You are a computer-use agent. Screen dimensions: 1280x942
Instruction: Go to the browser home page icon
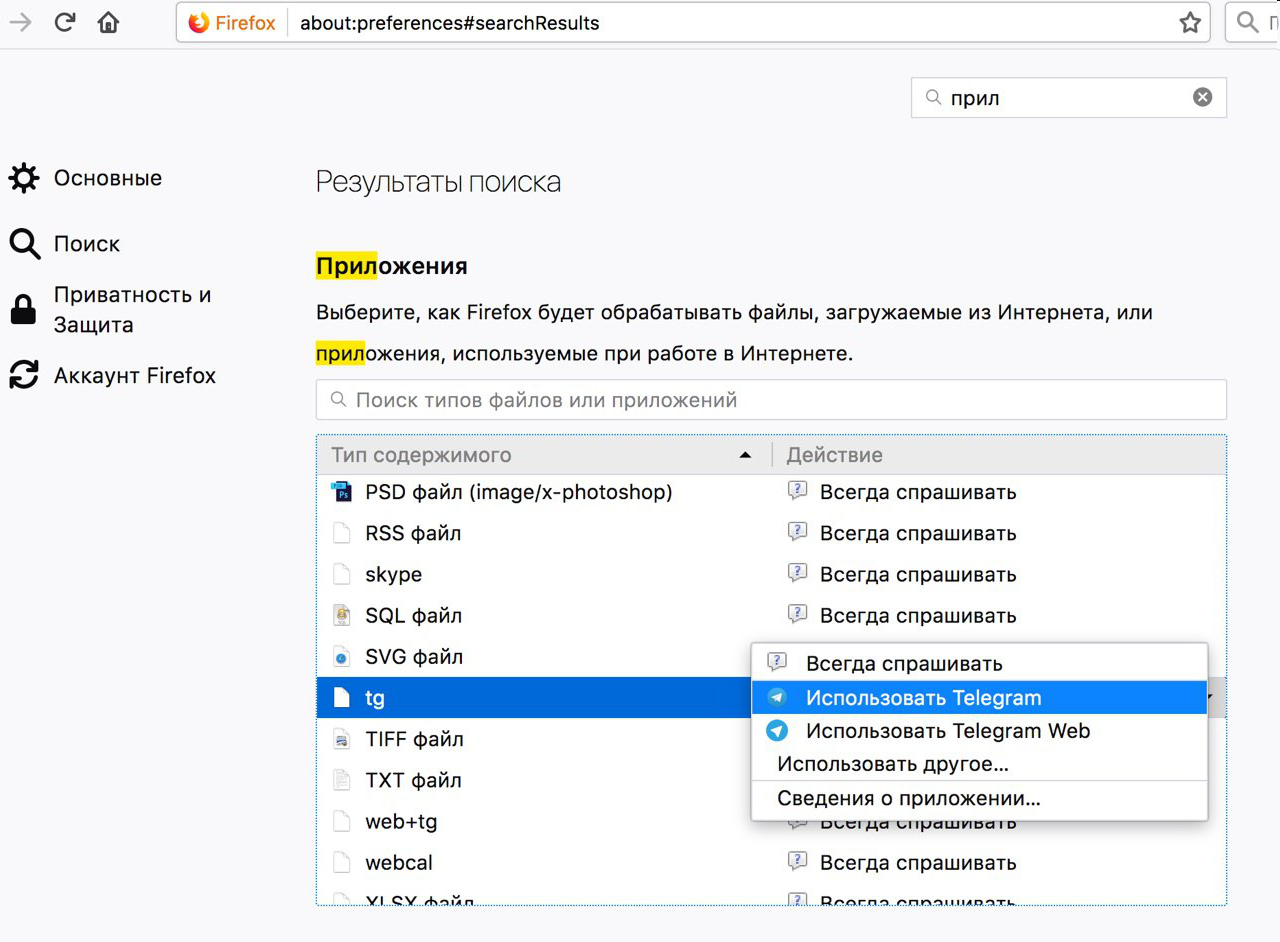click(x=108, y=22)
